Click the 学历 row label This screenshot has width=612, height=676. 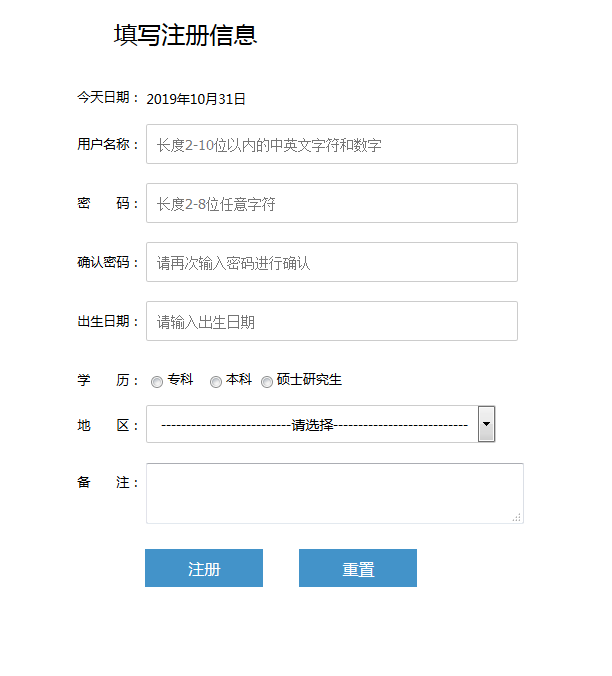pyautogui.click(x=108, y=380)
